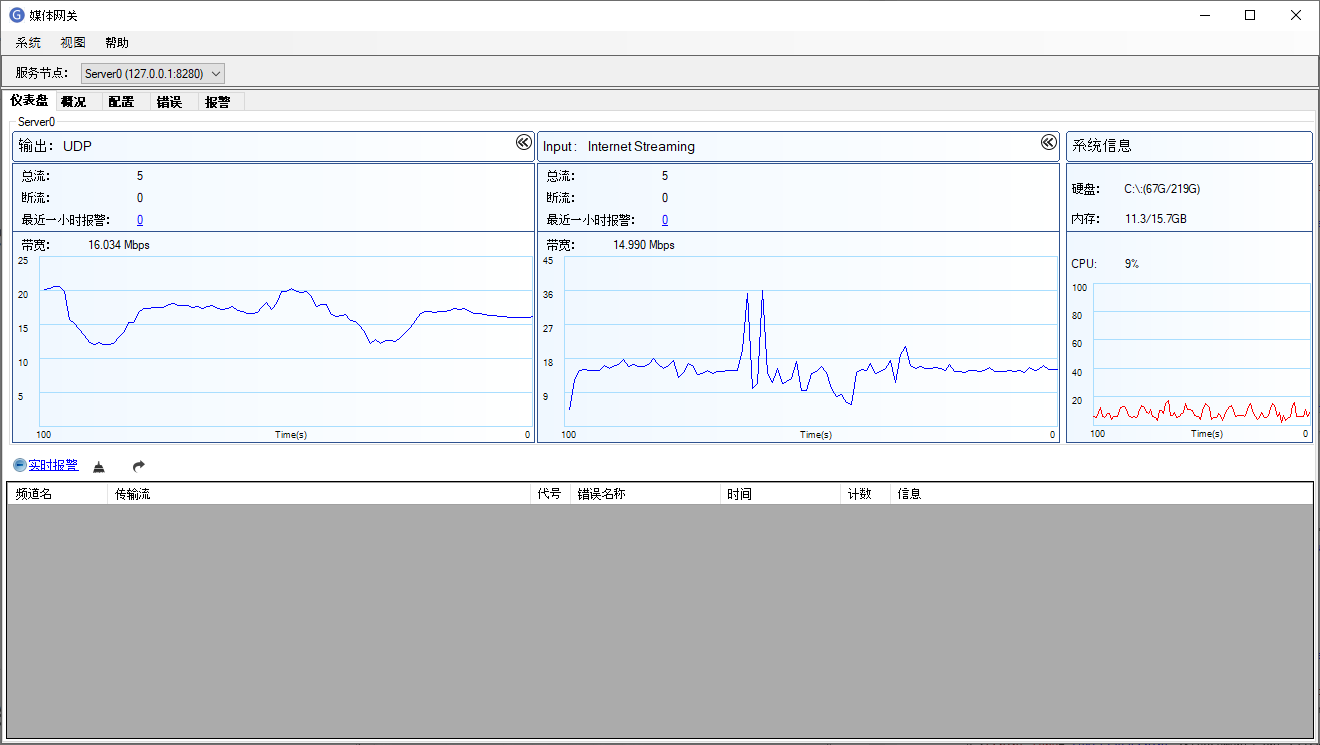1320x745 pixels.
Task: Click the curved arrow export icon
Action: tap(139, 467)
